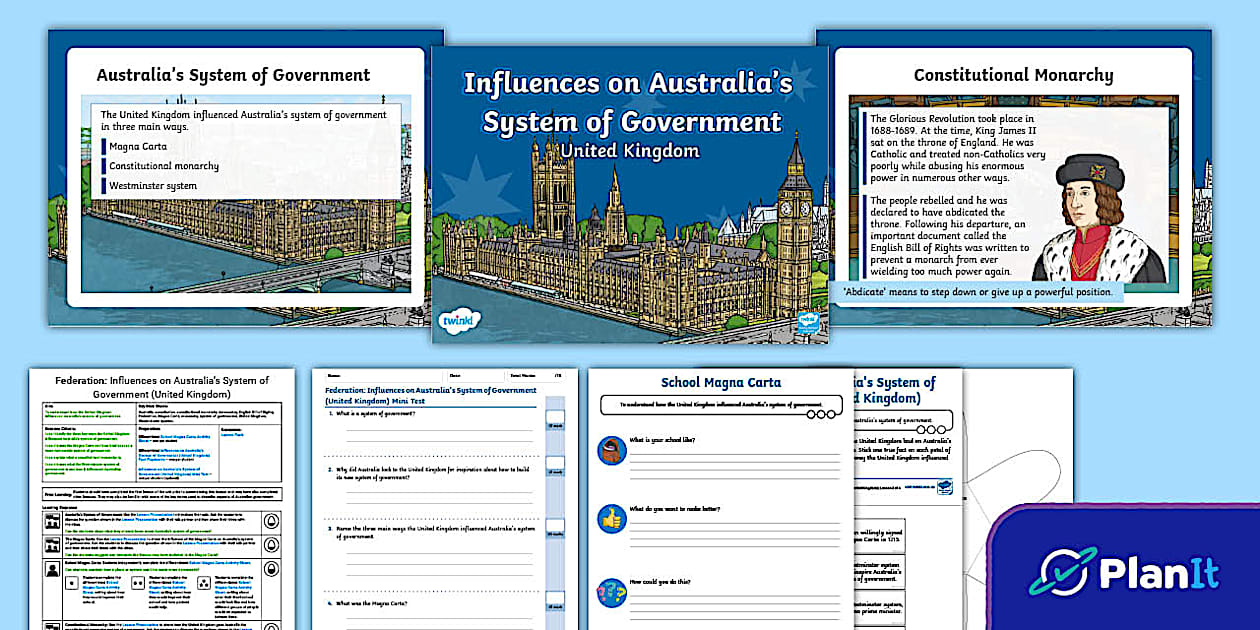Click the timer icon beside the first learning sequence row
Screen dimensions: 1260x630
coord(271,521)
